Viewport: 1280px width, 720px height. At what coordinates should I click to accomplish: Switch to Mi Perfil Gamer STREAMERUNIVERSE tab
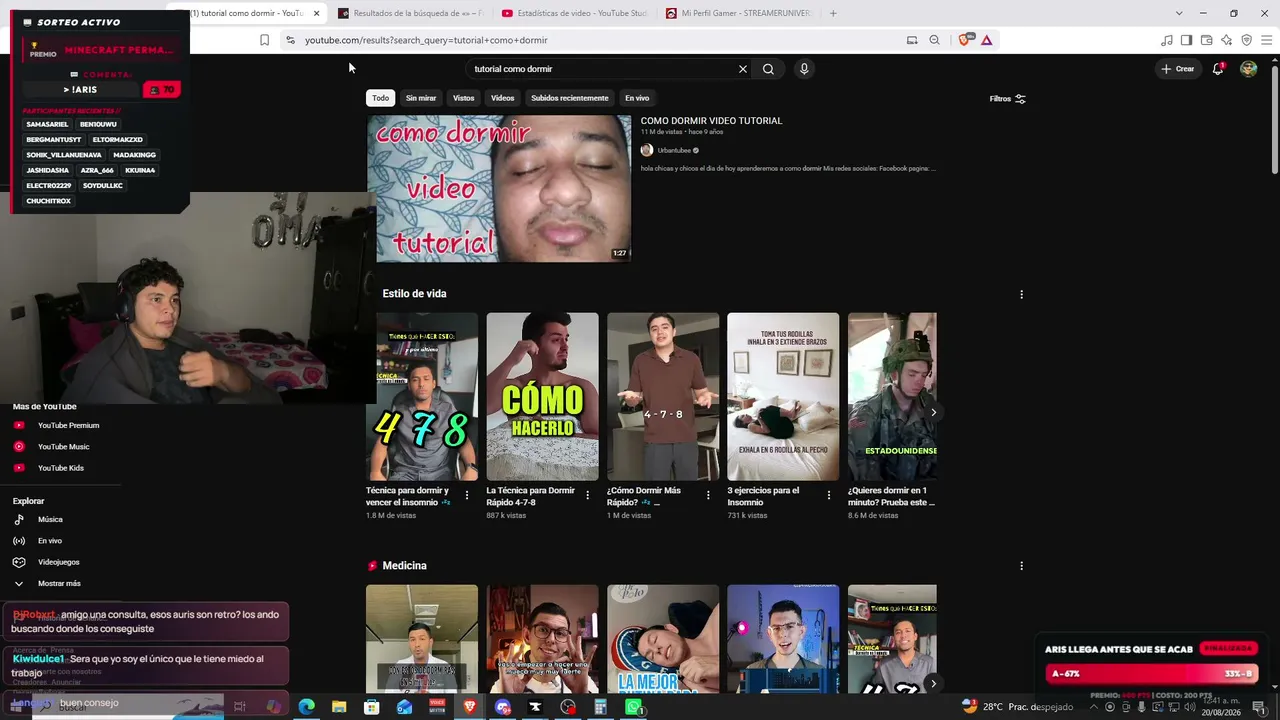(739, 13)
